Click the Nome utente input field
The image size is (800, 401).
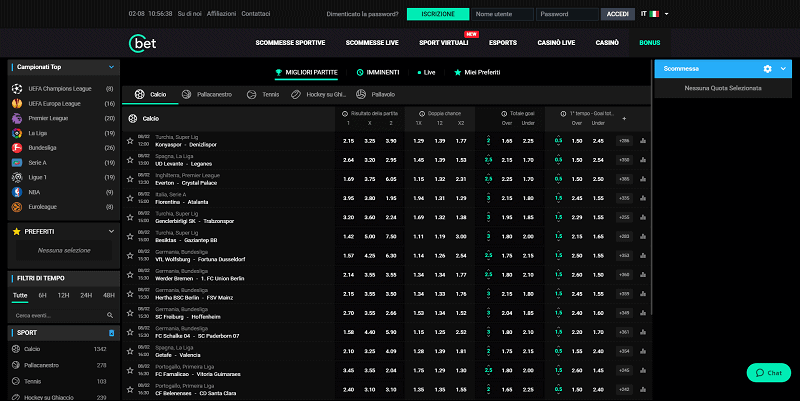click(502, 14)
